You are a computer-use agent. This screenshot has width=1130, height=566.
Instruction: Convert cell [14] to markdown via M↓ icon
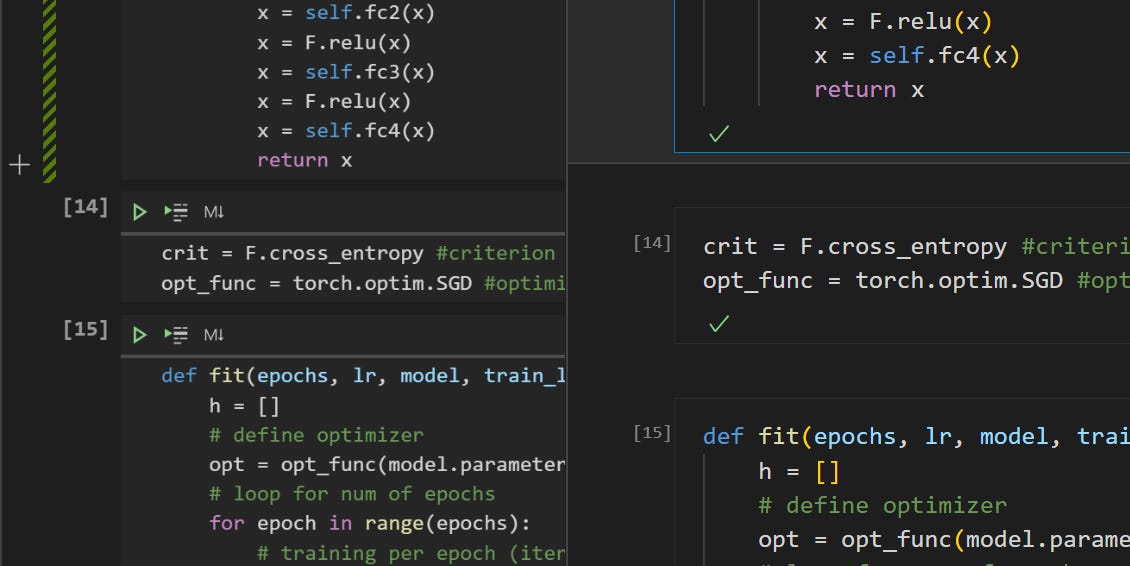pyautogui.click(x=214, y=212)
